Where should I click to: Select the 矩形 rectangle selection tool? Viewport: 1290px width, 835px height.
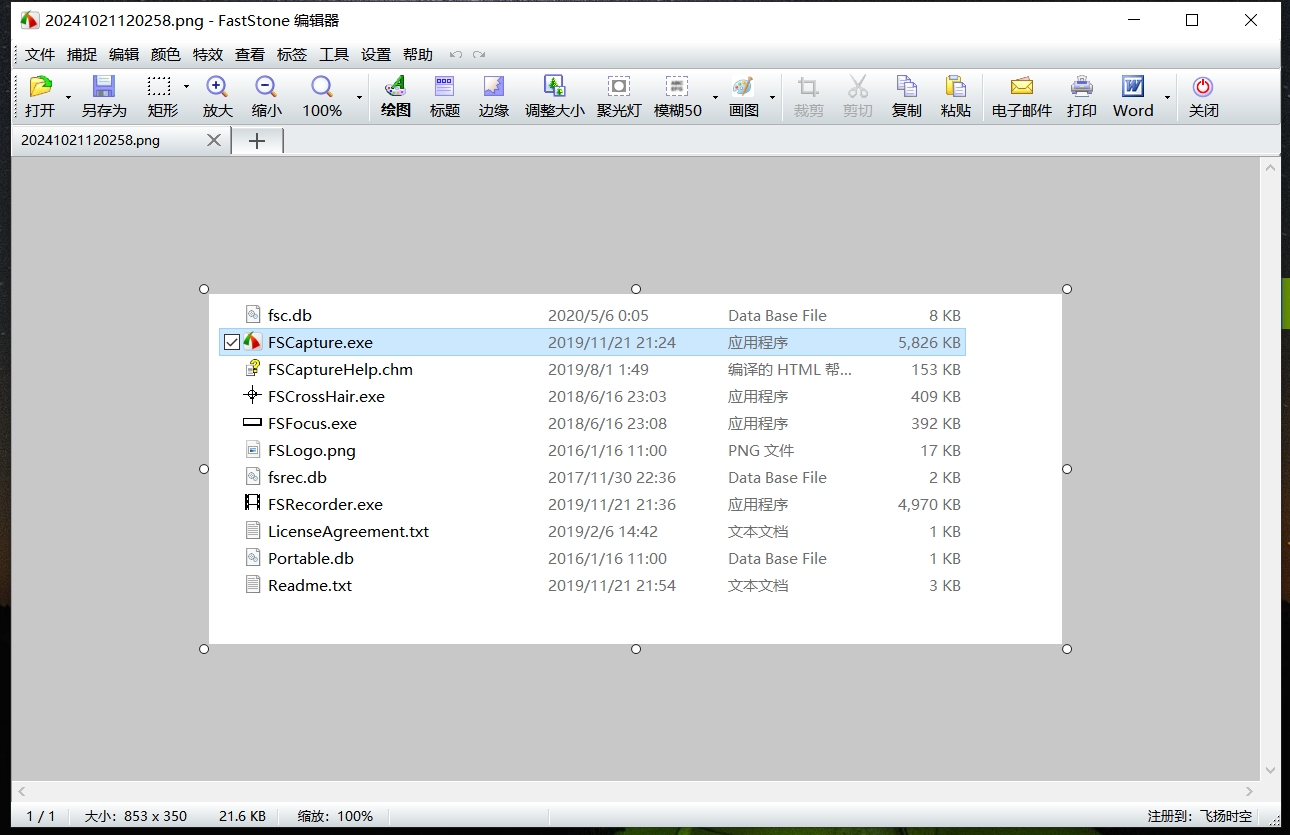(160, 87)
